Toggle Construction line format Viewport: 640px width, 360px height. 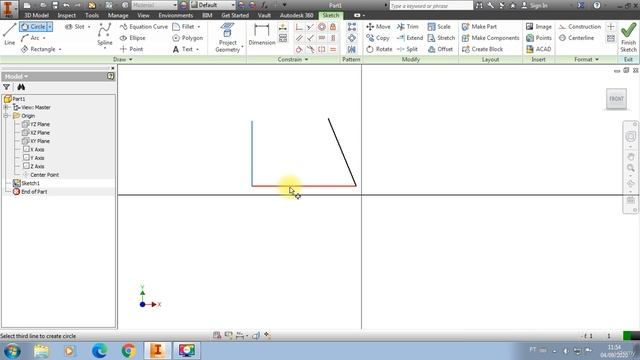(580, 27)
